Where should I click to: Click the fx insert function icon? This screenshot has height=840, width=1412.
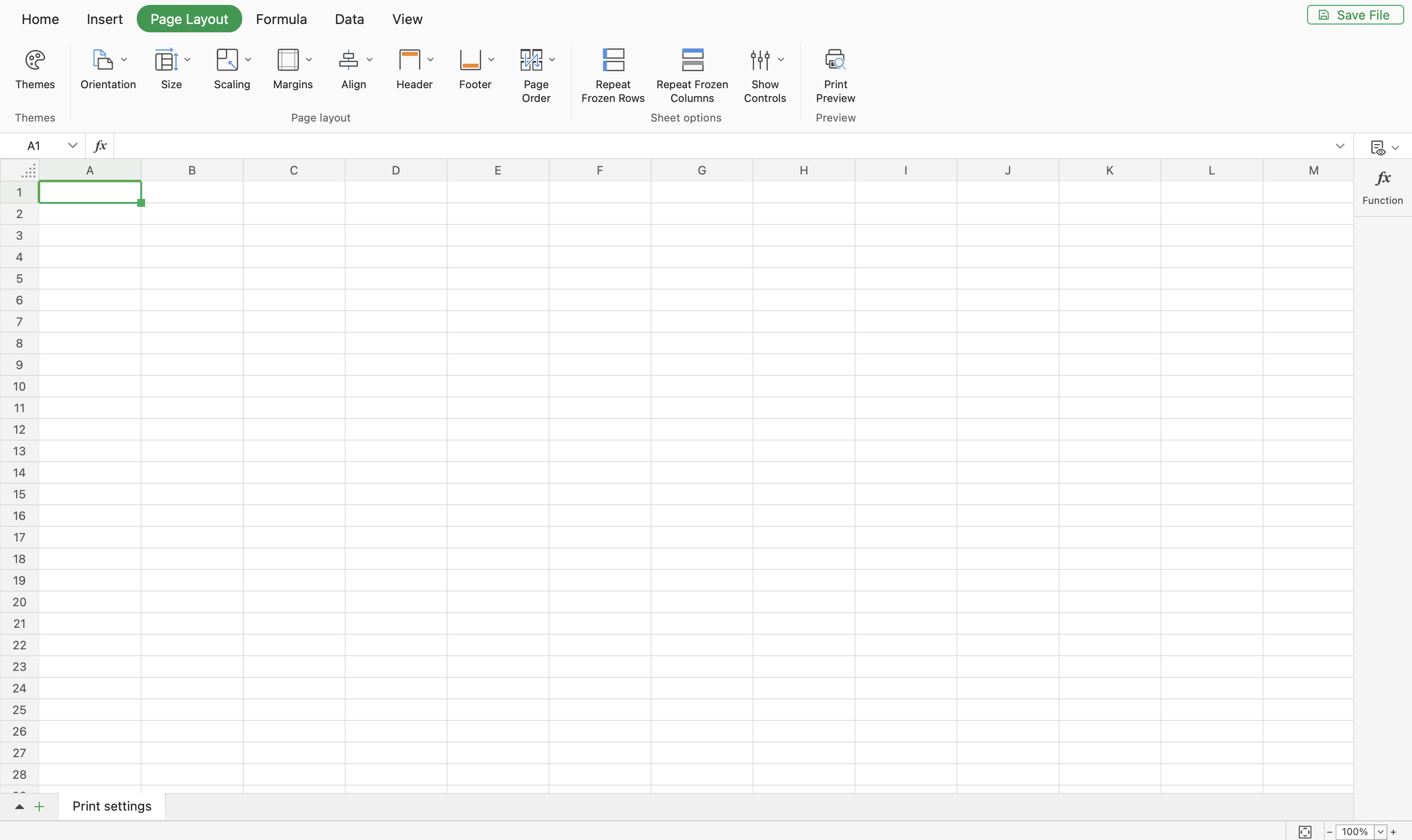tap(100, 146)
